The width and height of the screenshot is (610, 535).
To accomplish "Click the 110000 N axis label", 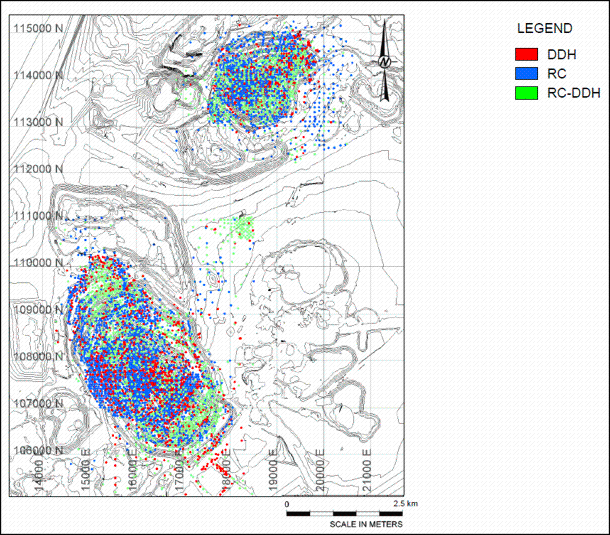I will tap(38, 263).
